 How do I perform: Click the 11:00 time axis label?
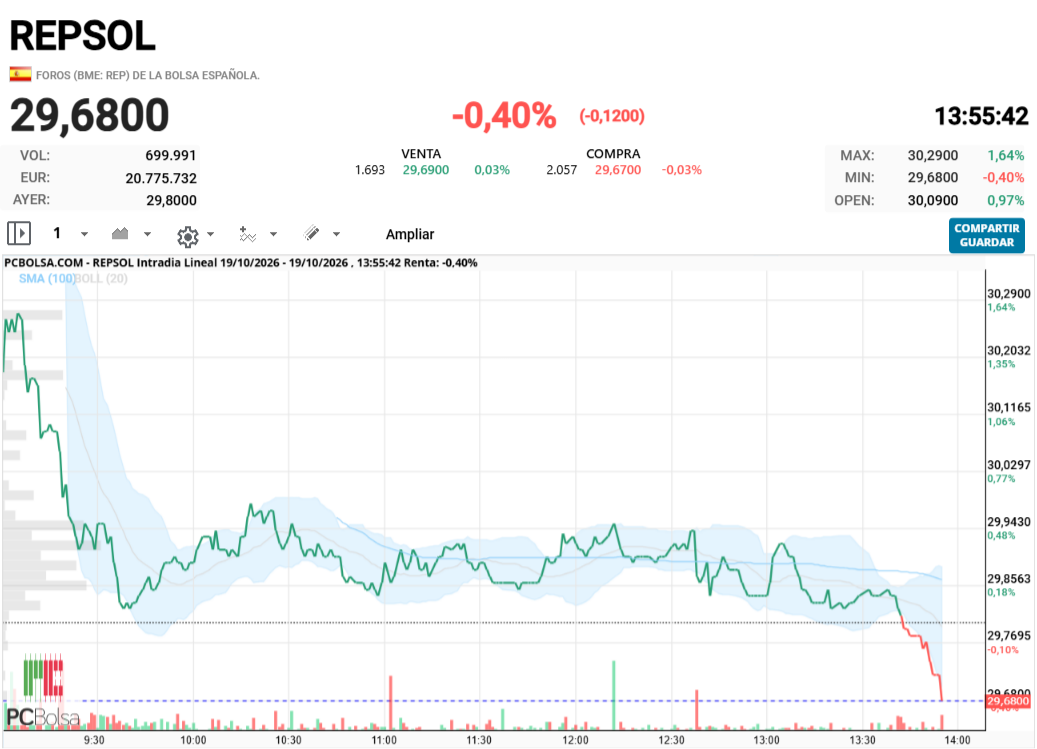[x=384, y=740]
